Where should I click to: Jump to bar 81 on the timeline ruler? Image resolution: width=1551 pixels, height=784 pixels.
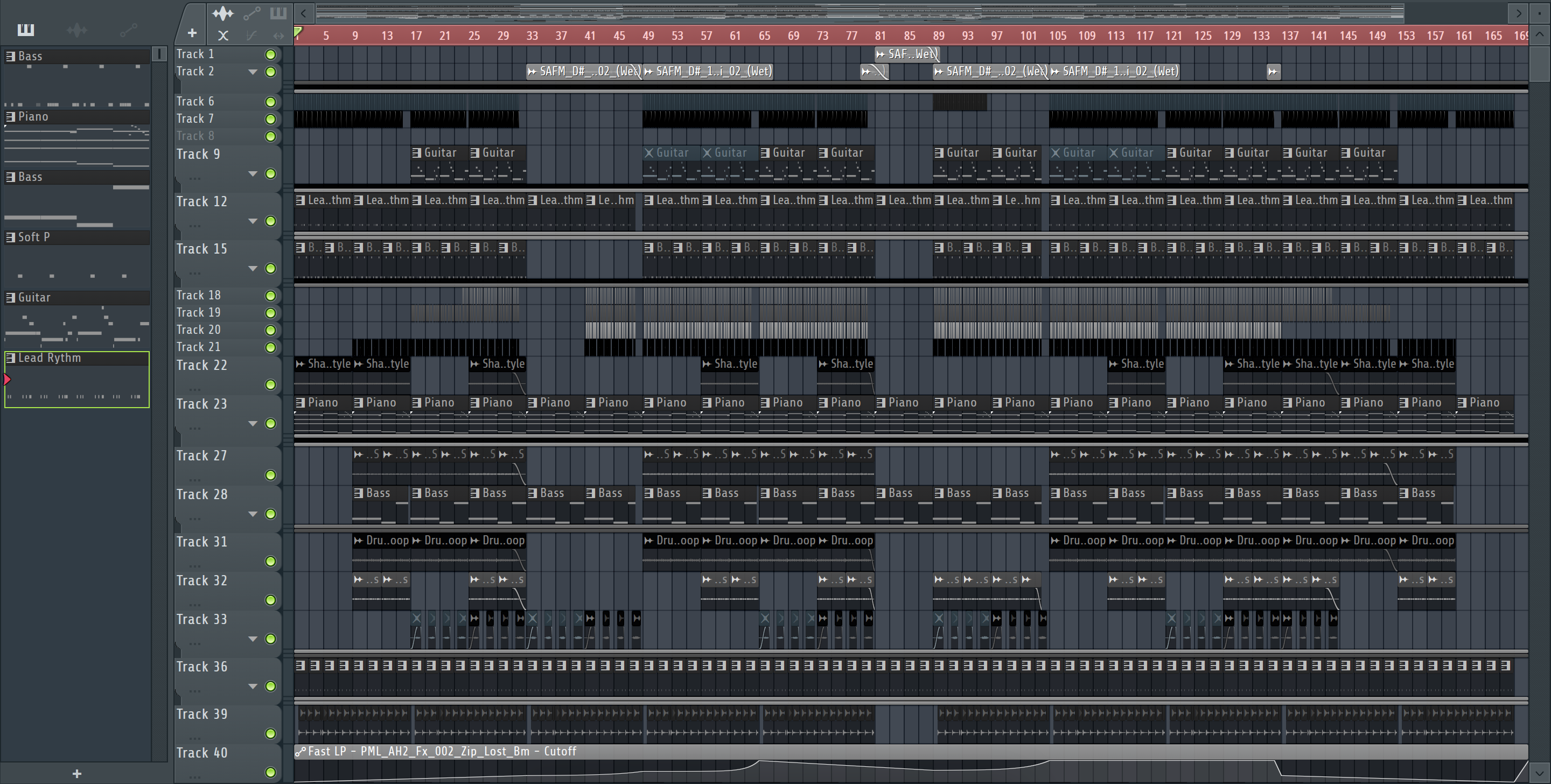tap(881, 36)
